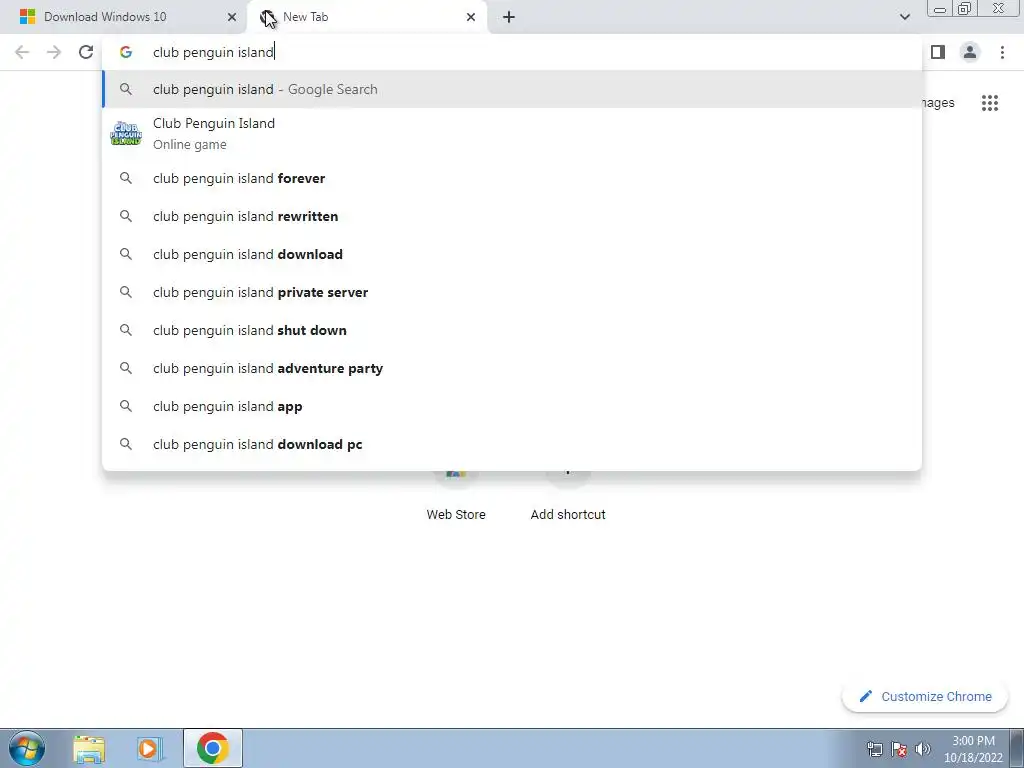Open the Windows Start menu orb
Screen dimensions: 1024x768
(27, 748)
